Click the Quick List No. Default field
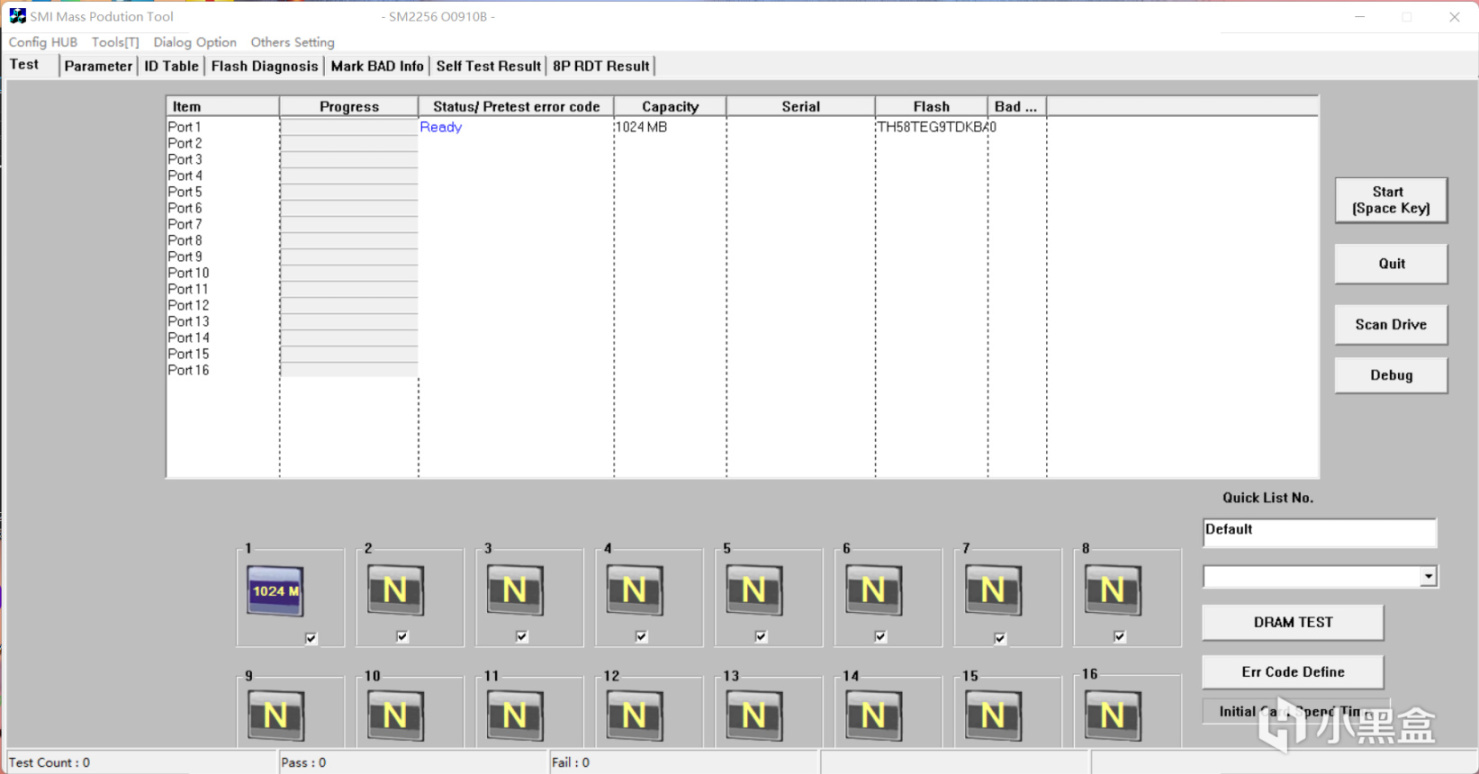 click(1319, 532)
